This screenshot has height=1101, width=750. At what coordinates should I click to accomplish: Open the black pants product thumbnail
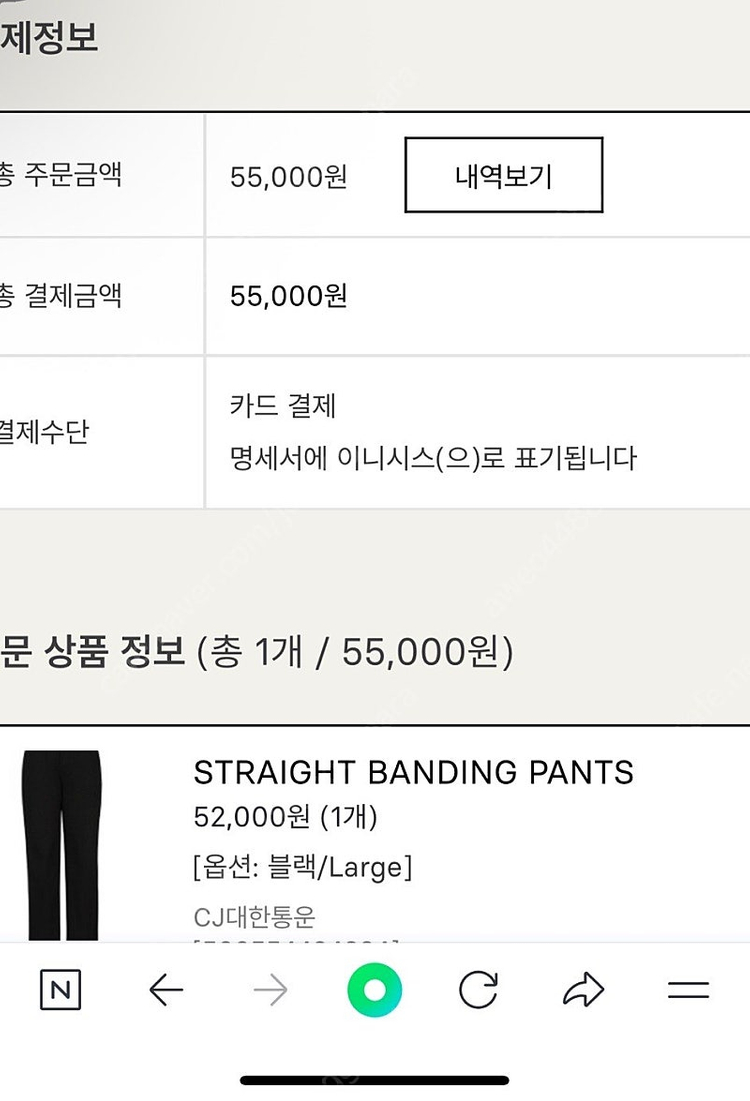62,845
